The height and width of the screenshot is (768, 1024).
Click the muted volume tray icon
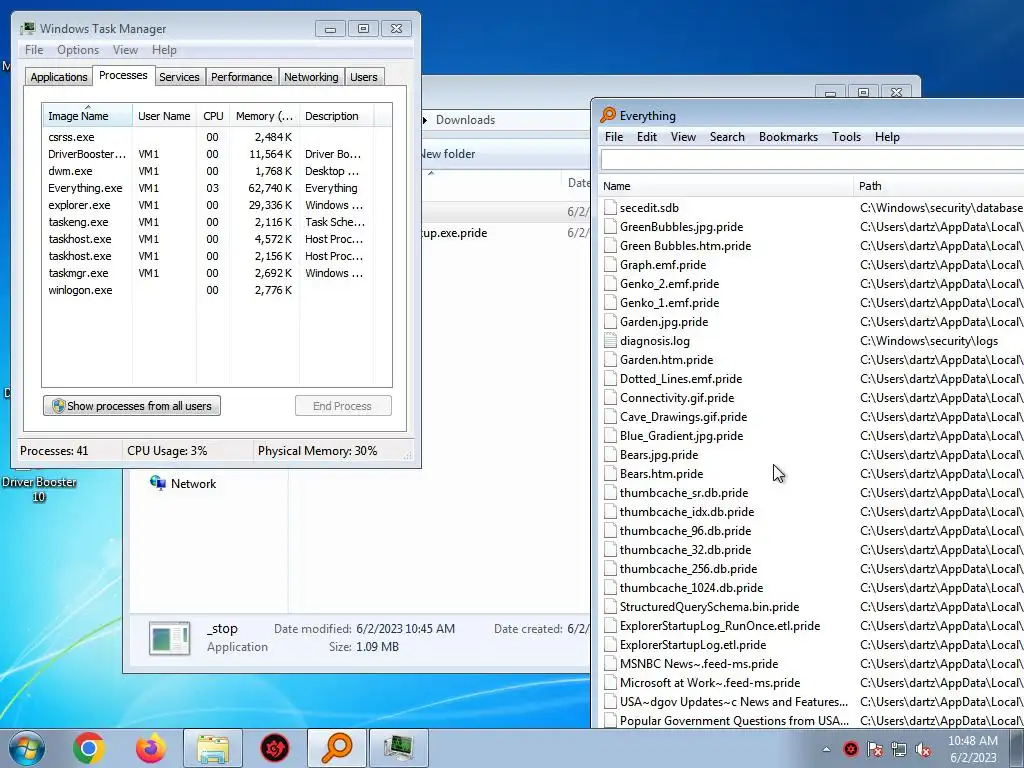click(x=923, y=749)
